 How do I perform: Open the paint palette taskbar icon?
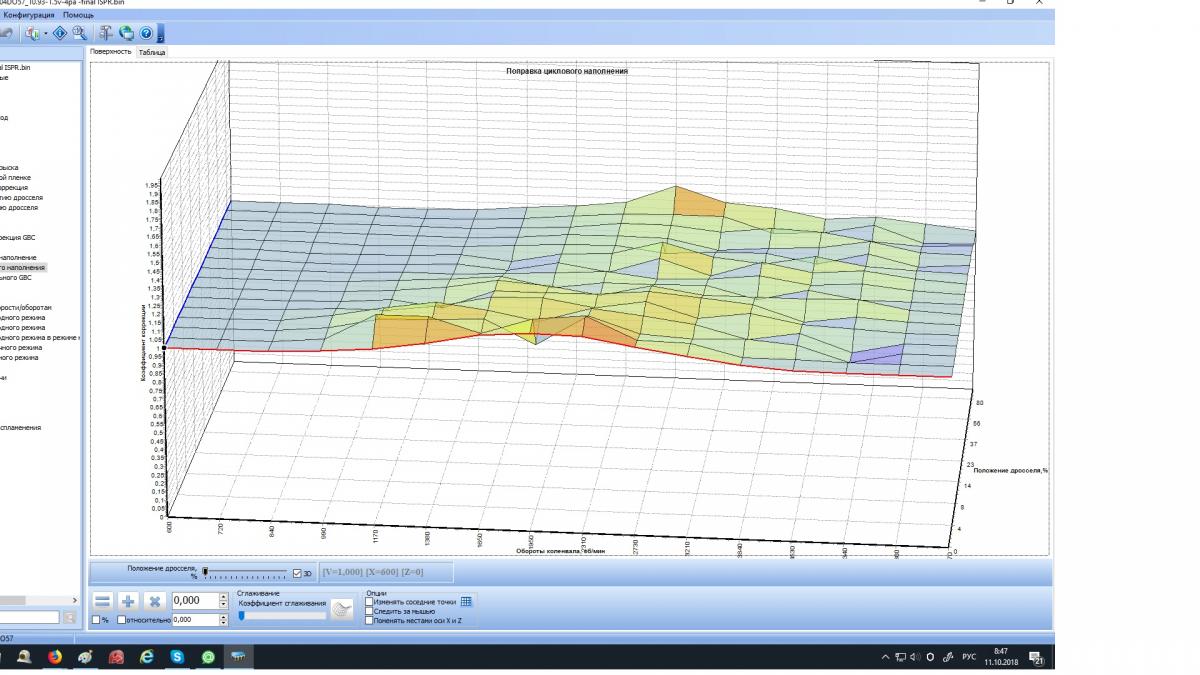pos(85,657)
